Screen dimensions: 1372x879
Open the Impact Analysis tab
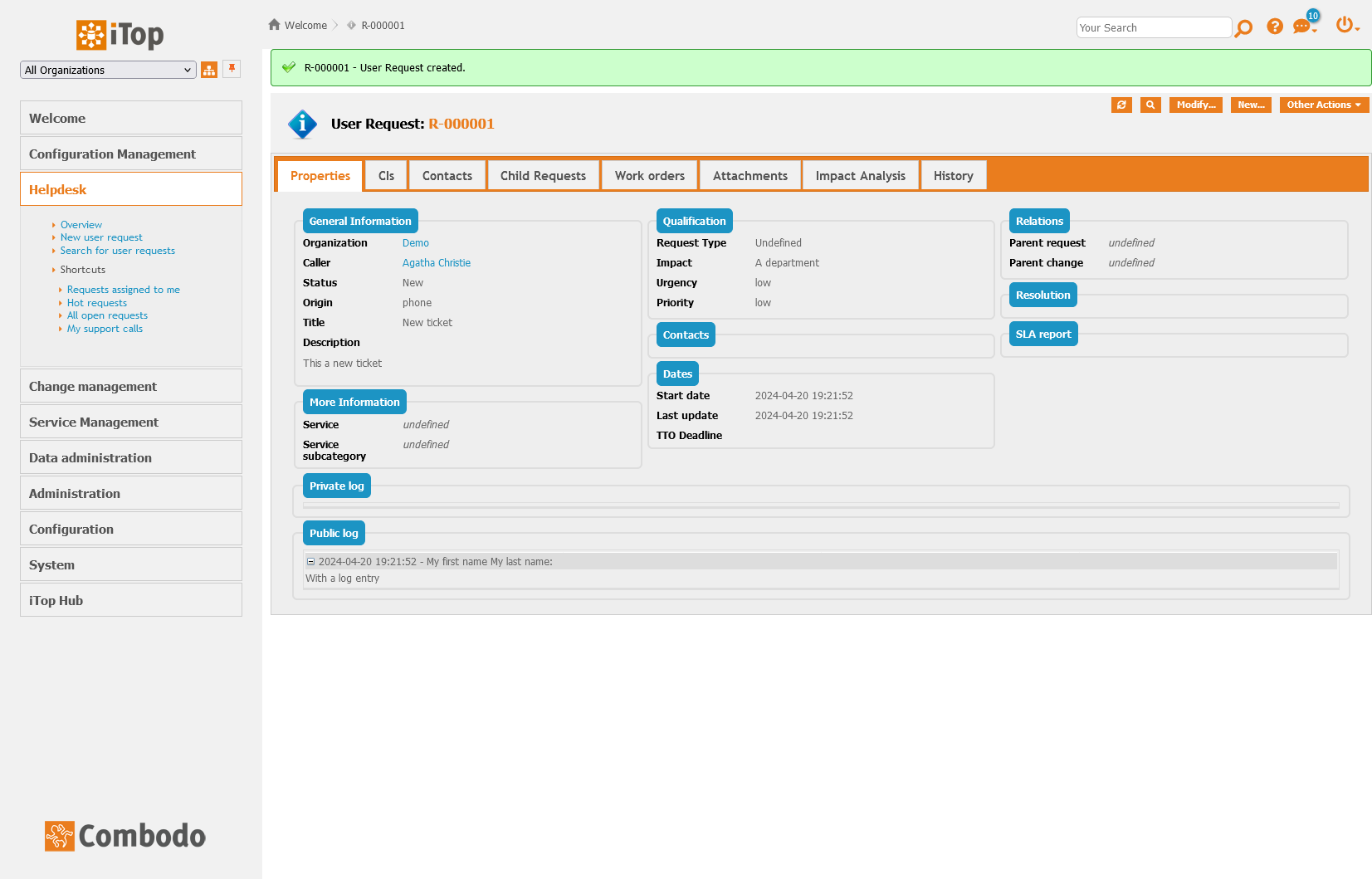pos(860,175)
